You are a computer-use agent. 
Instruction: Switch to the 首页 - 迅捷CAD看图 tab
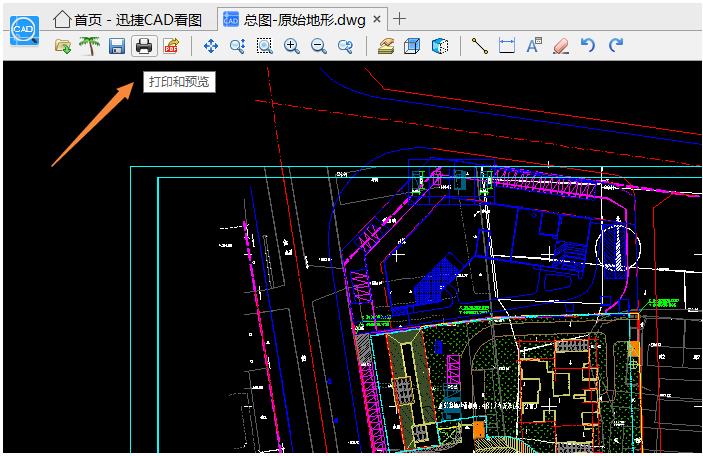coord(127,20)
